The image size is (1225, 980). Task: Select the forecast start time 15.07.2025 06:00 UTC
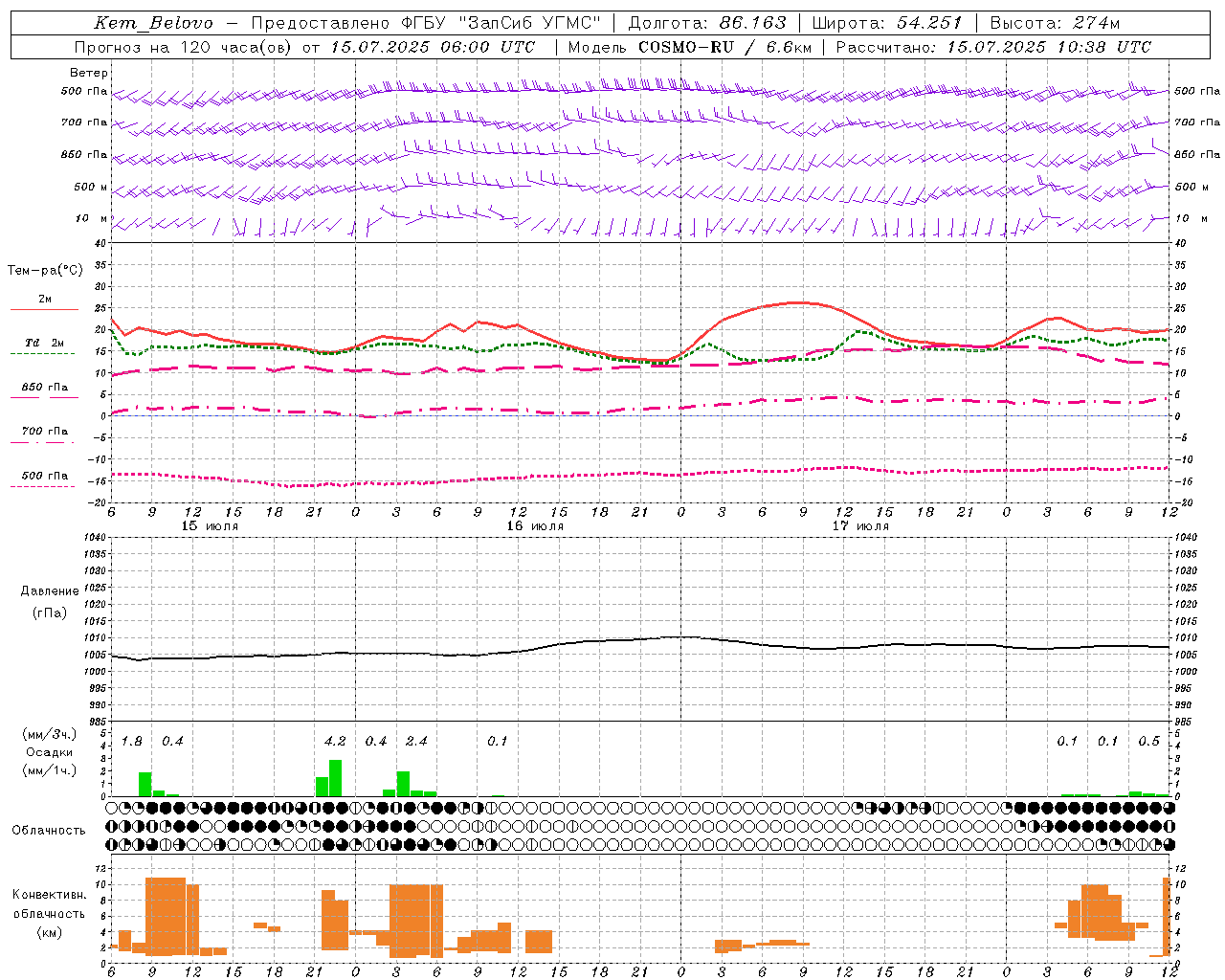[433, 47]
